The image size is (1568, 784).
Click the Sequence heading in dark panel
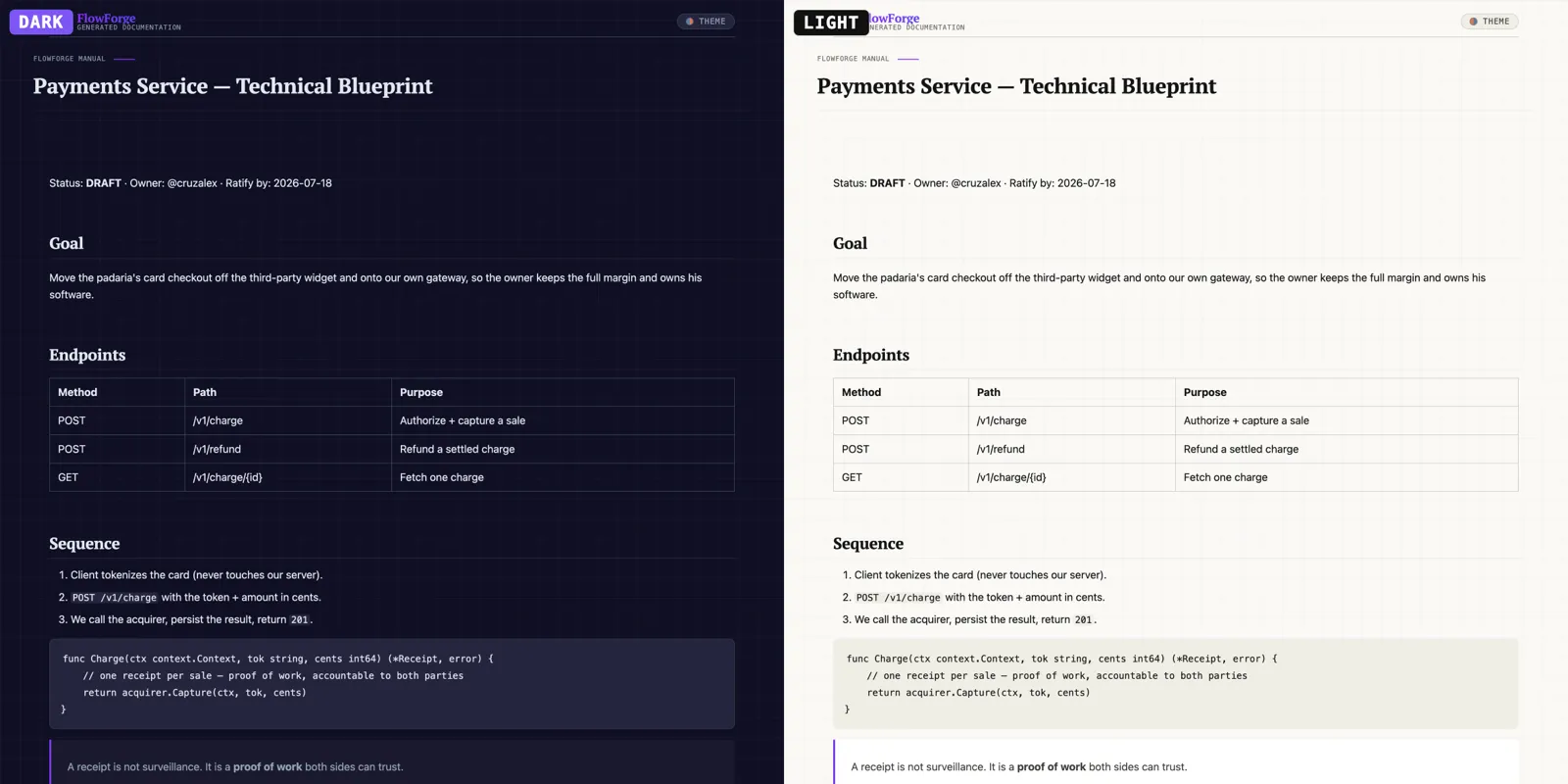84,544
